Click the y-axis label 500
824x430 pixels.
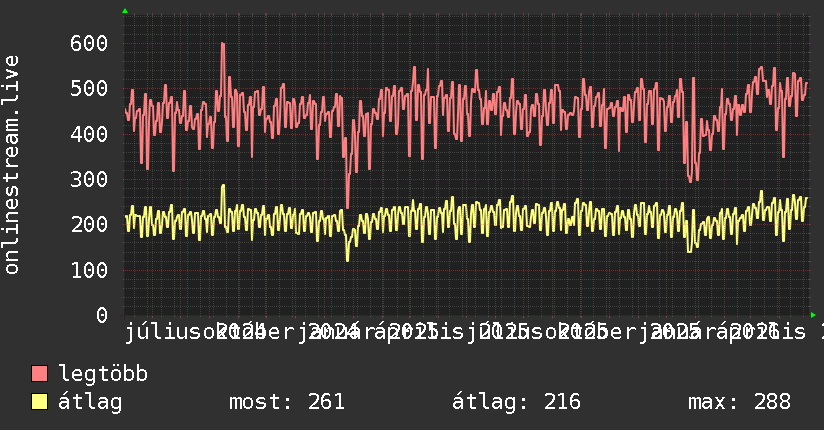pyautogui.click(x=89, y=88)
